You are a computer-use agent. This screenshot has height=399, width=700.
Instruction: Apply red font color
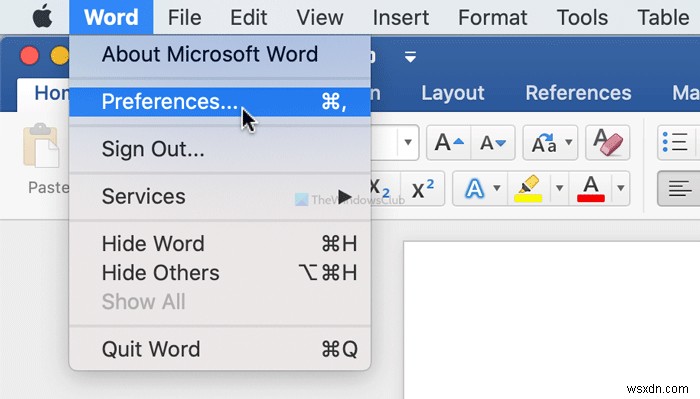pyautogui.click(x=591, y=188)
